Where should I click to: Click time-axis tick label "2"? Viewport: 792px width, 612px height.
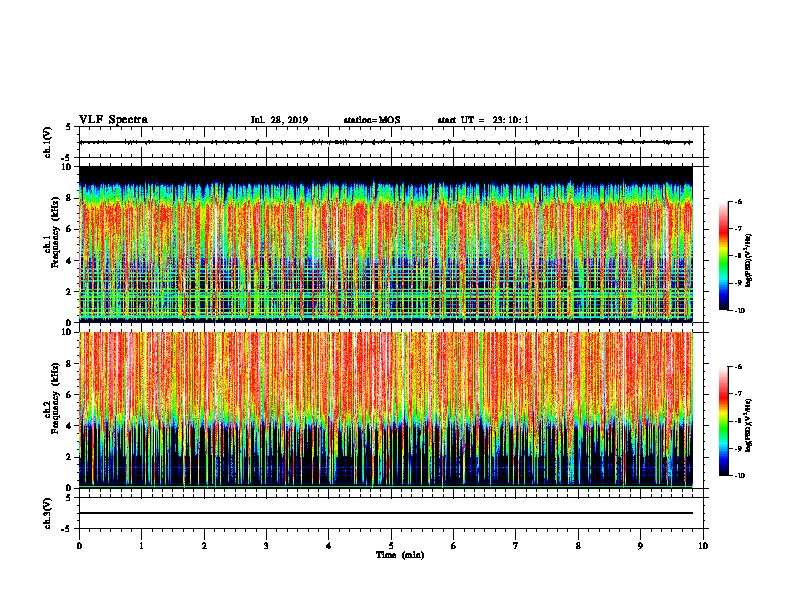pyautogui.click(x=204, y=546)
